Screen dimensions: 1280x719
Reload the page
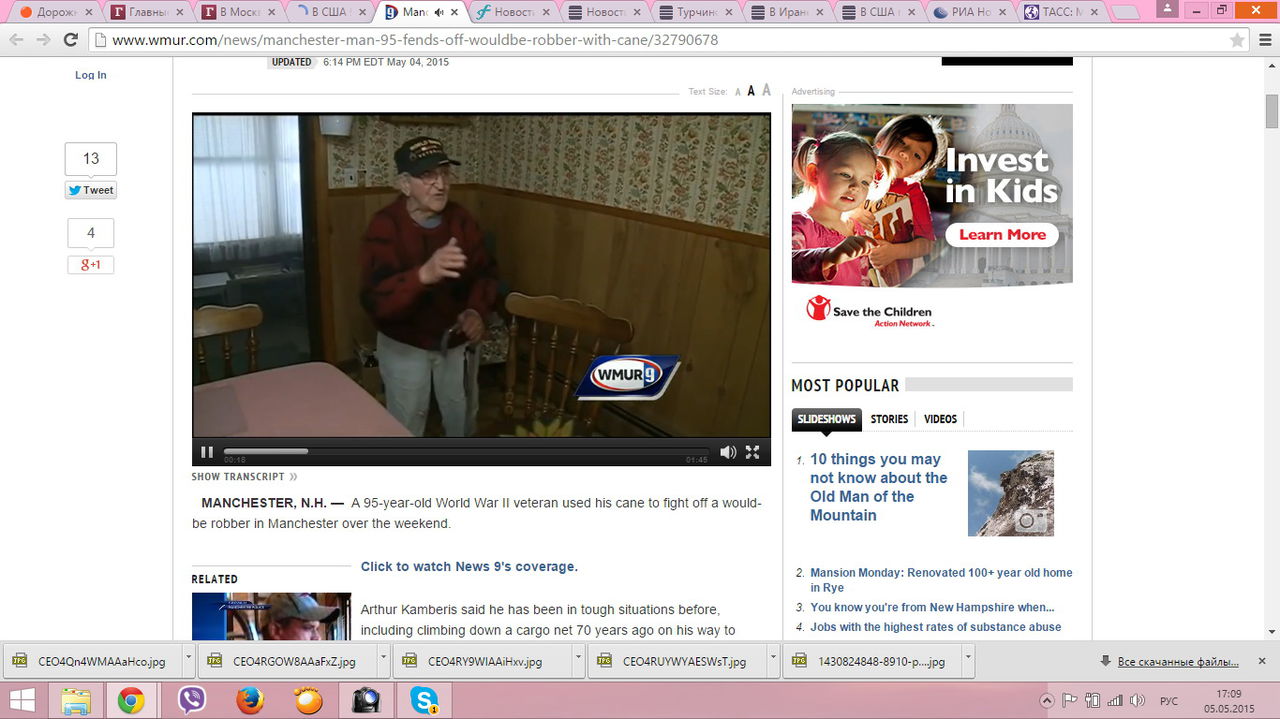click(x=70, y=40)
